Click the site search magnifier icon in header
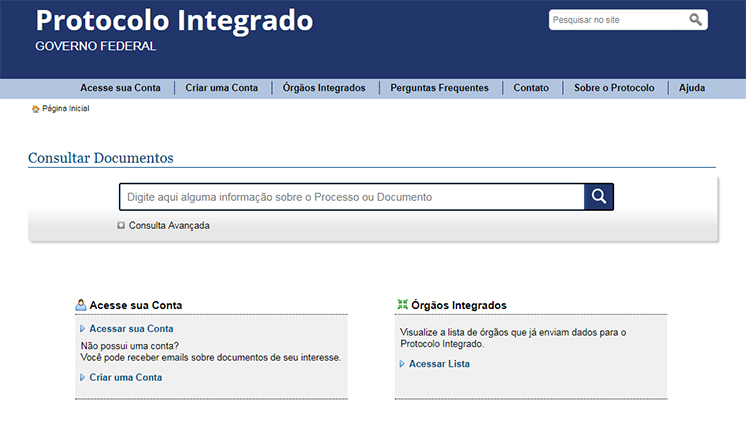The image size is (746, 423). [695, 20]
